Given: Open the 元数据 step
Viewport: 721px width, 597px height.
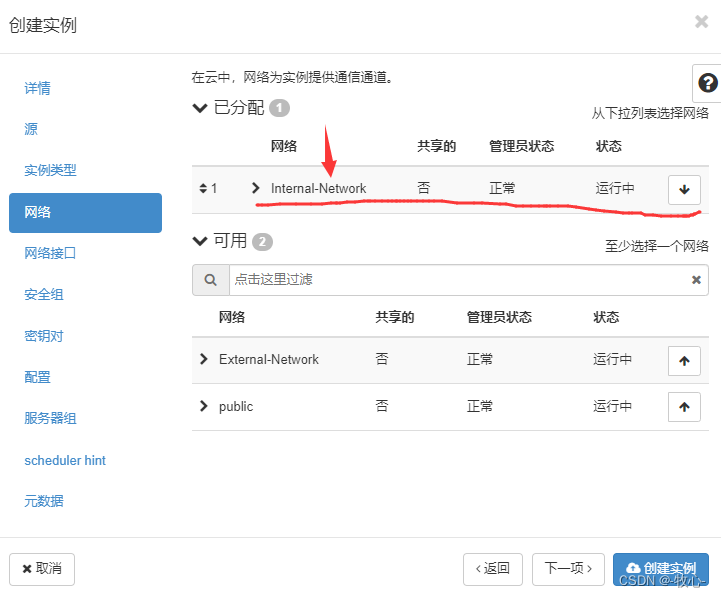Looking at the screenshot, I should (44, 501).
